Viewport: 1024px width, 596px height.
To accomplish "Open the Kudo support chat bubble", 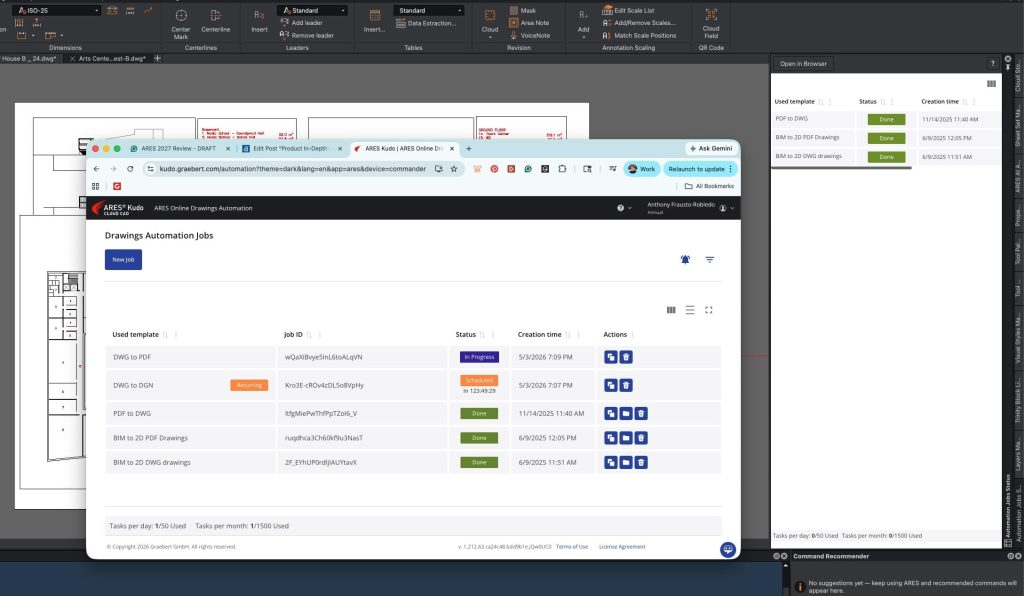I will pyautogui.click(x=728, y=550).
